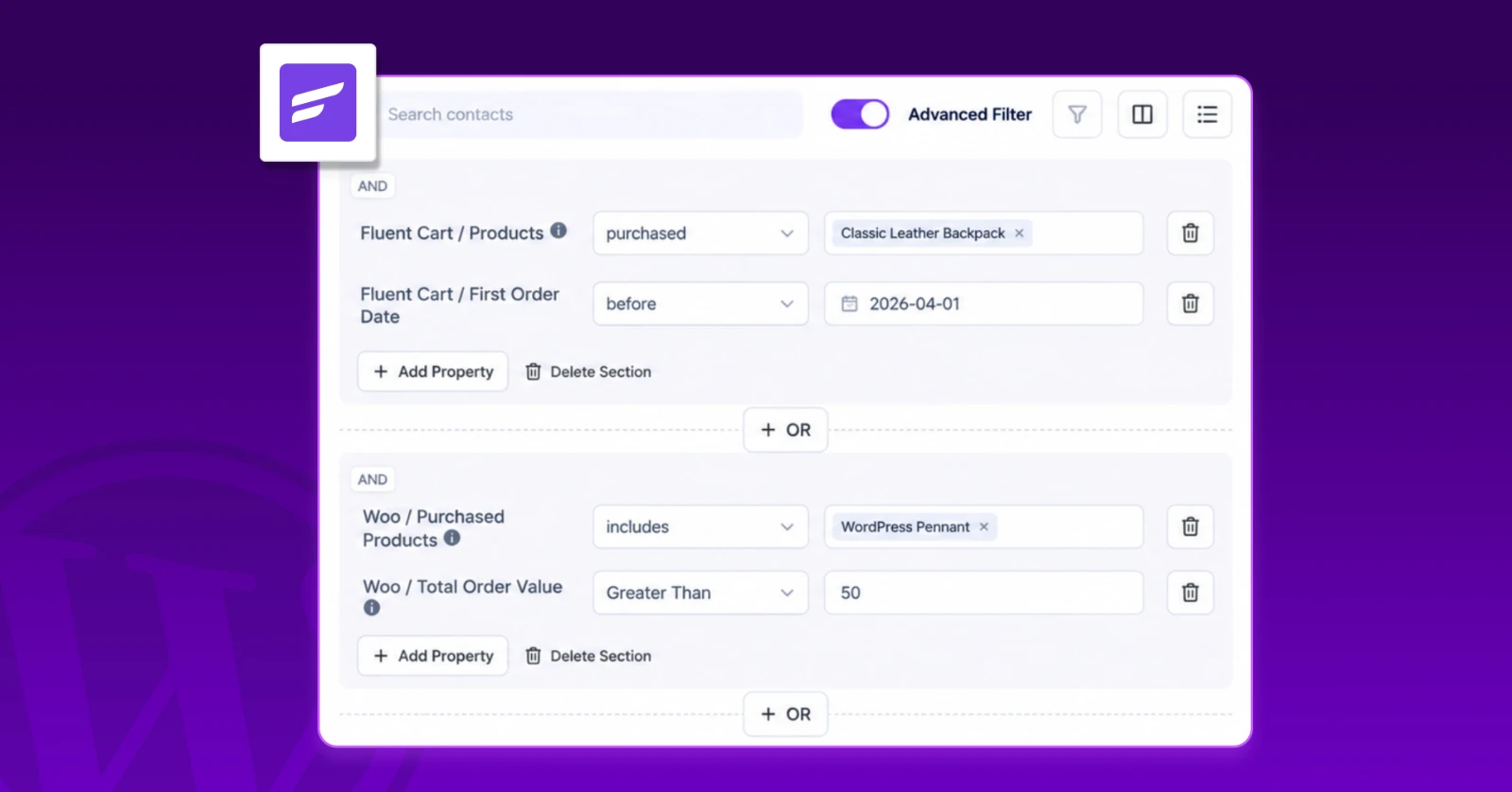Open the 'Greater Than' operator dropdown
This screenshot has width=1512, height=792.
(x=700, y=593)
